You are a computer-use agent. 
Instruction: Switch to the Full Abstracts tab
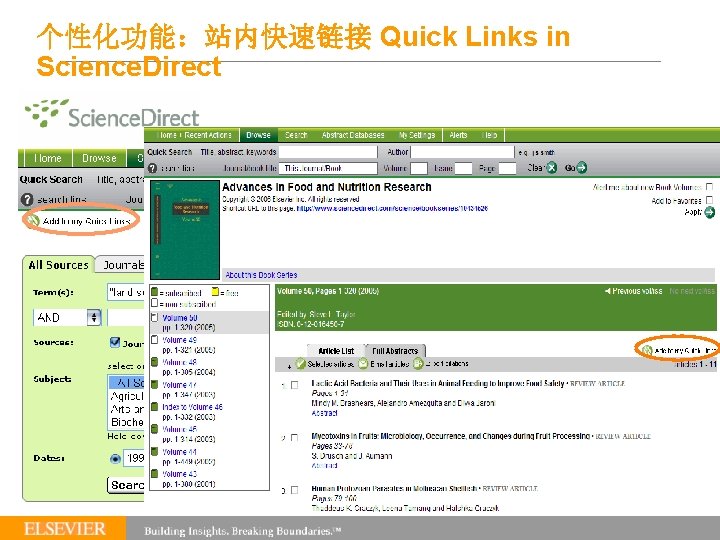[395, 351]
